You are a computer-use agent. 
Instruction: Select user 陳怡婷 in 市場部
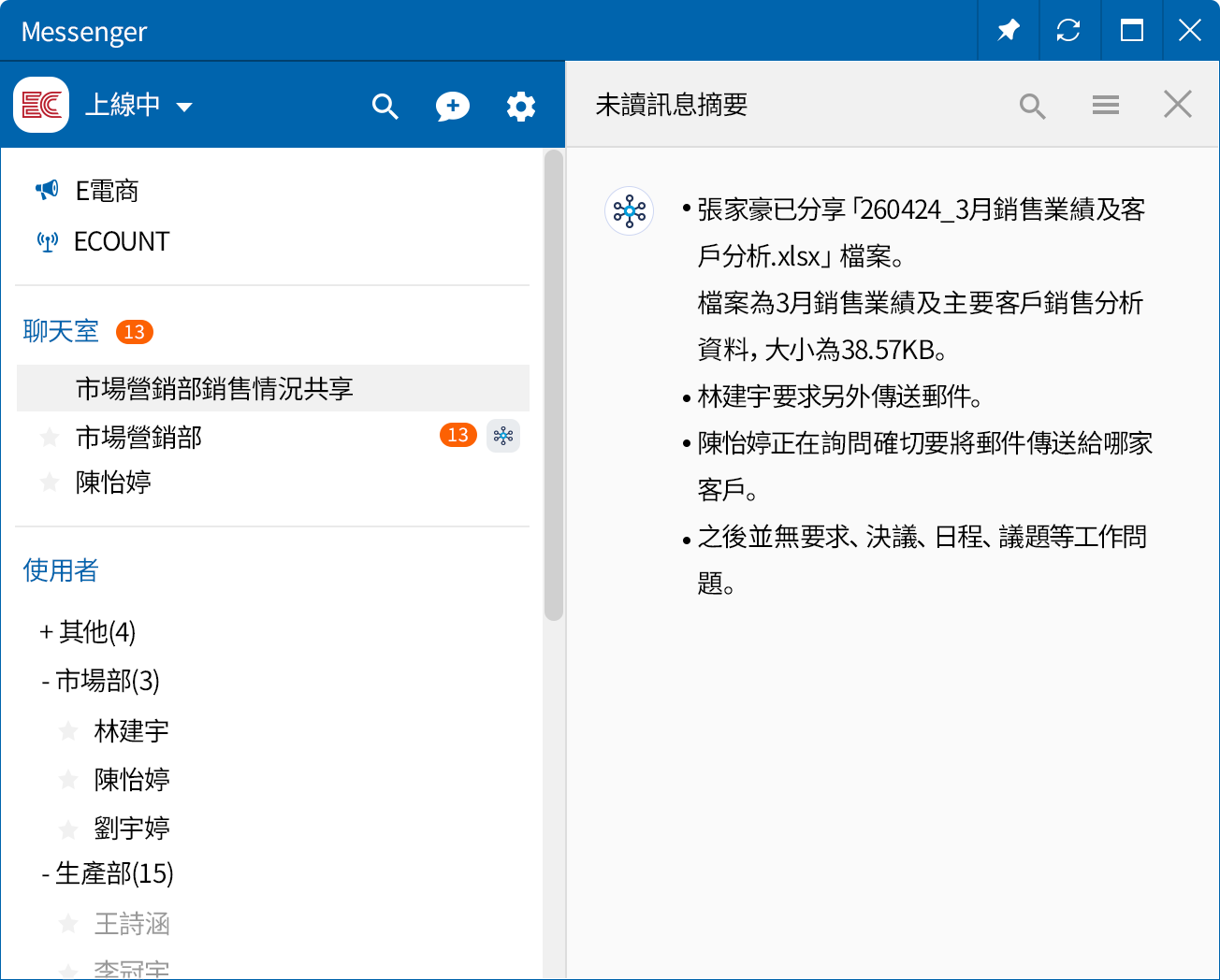132,779
